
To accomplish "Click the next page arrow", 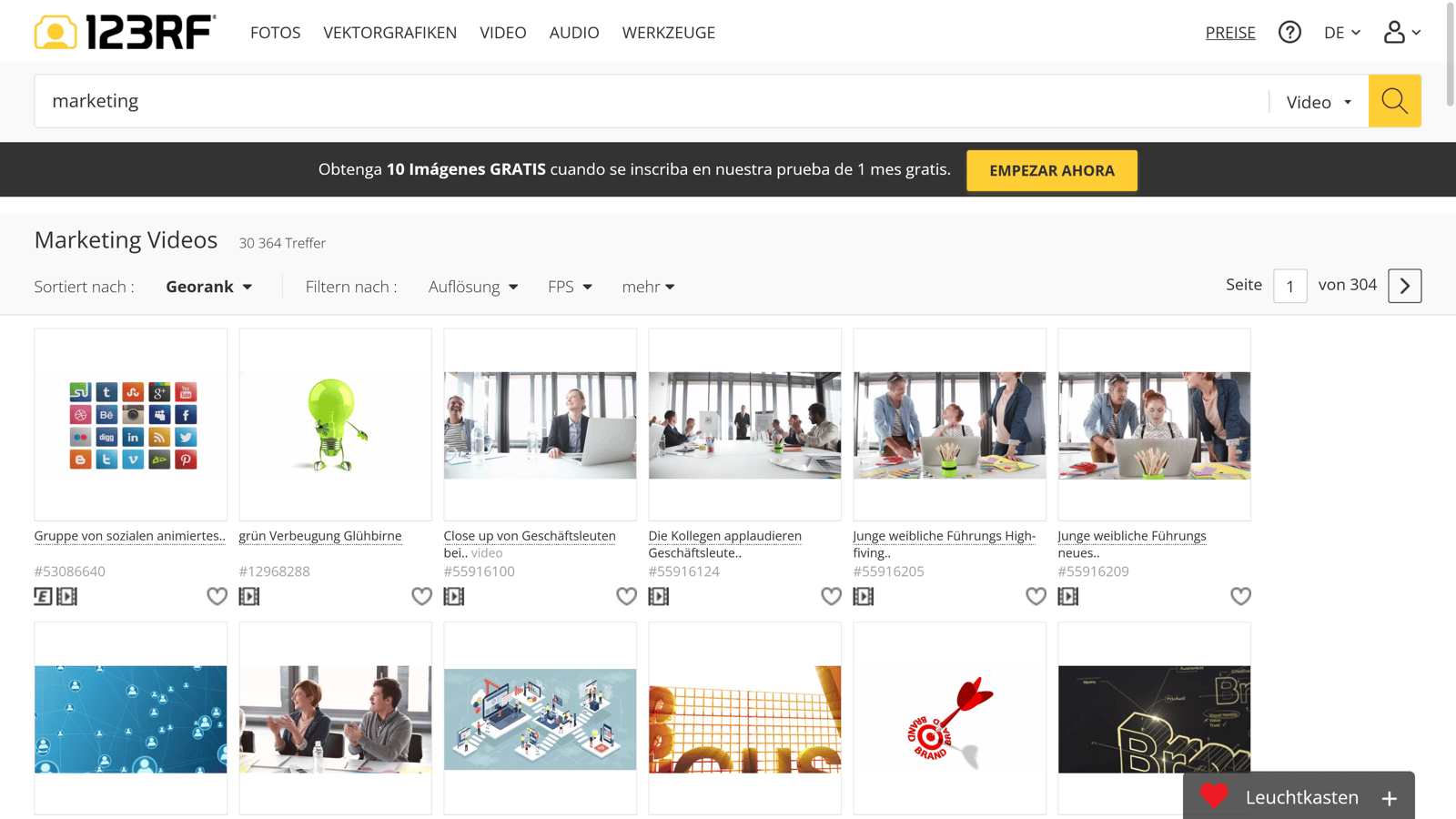I will tap(1404, 286).
